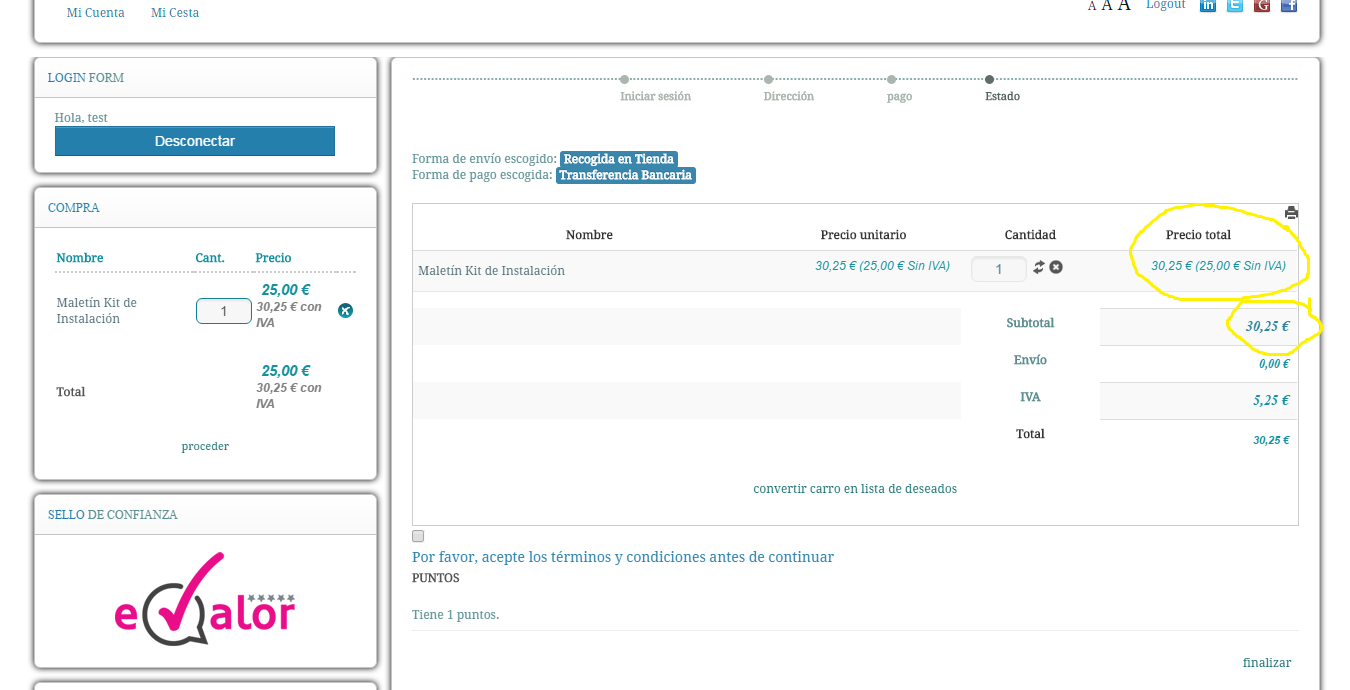Click the Cantidad column header
The height and width of the screenshot is (690, 1350).
[x=1030, y=235]
